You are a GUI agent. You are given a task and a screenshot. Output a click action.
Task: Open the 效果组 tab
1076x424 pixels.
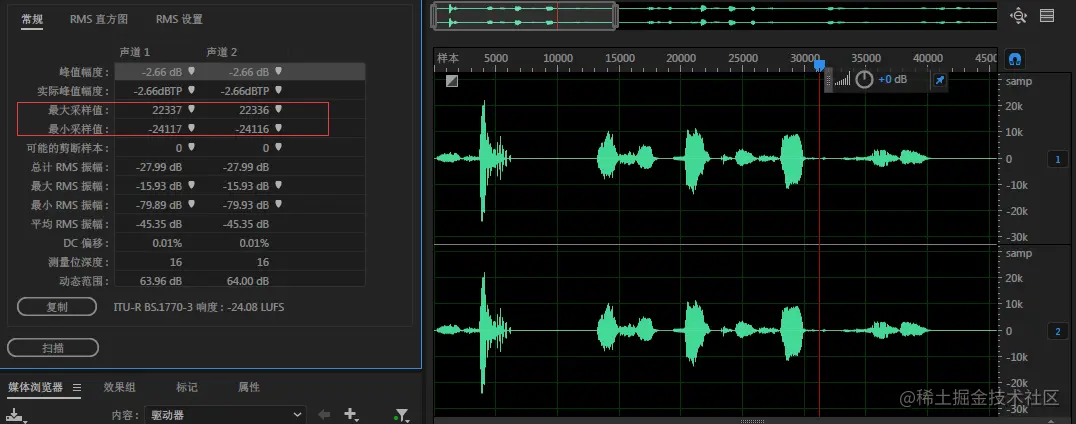(119, 387)
